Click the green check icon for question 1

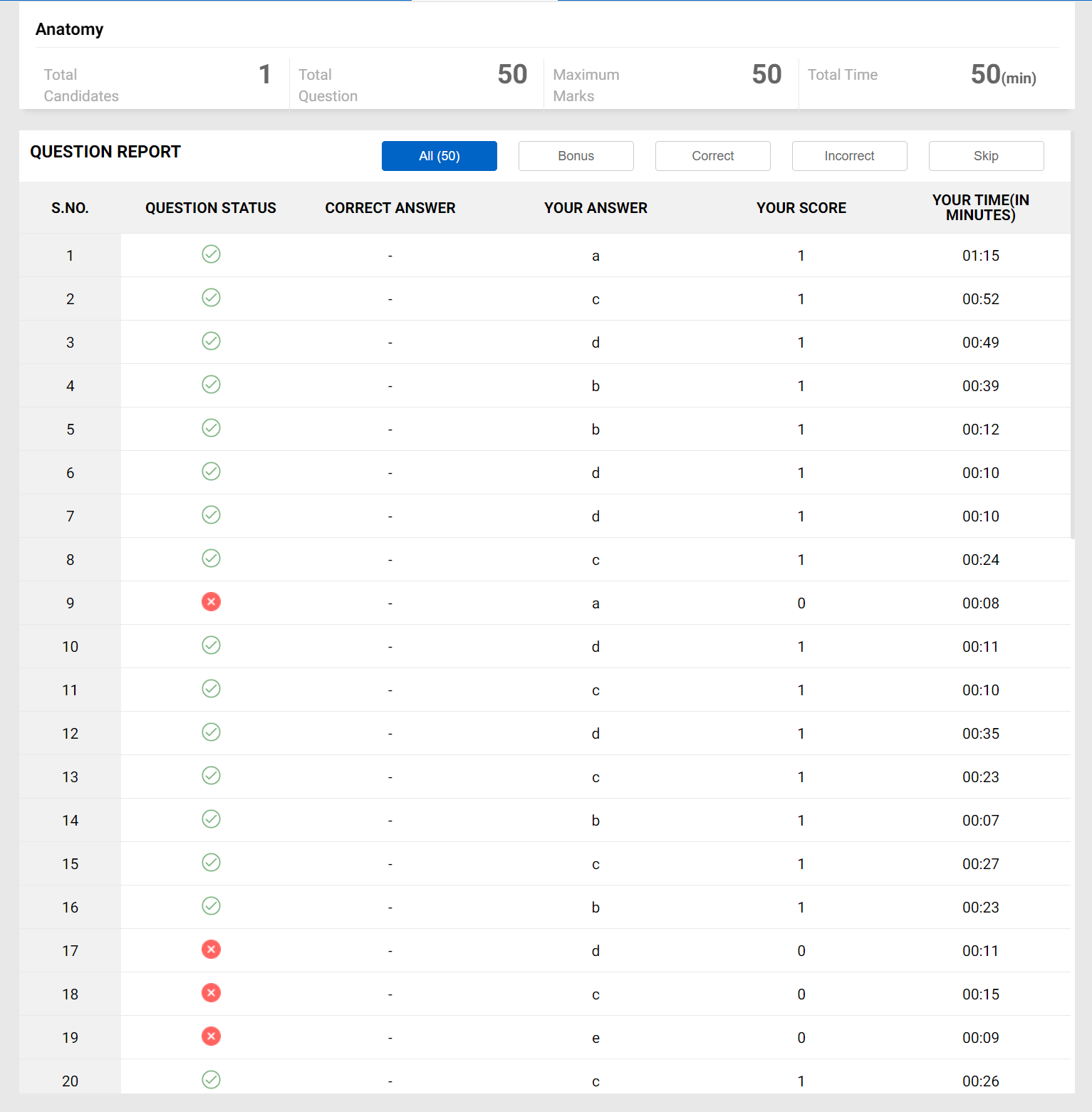pyautogui.click(x=211, y=254)
